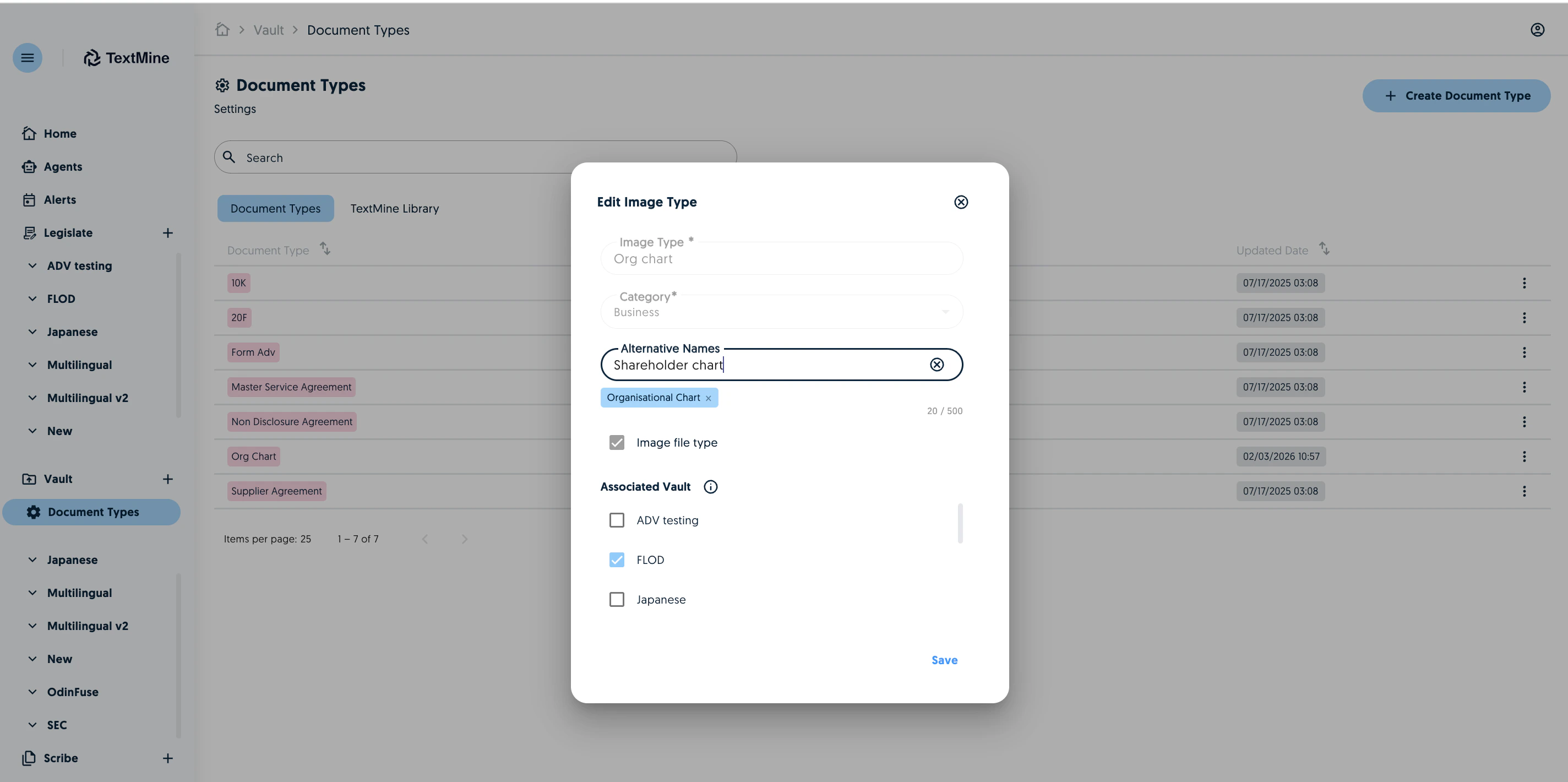Sort by Document Type column
This screenshot has width=1568, height=782.
325,248
